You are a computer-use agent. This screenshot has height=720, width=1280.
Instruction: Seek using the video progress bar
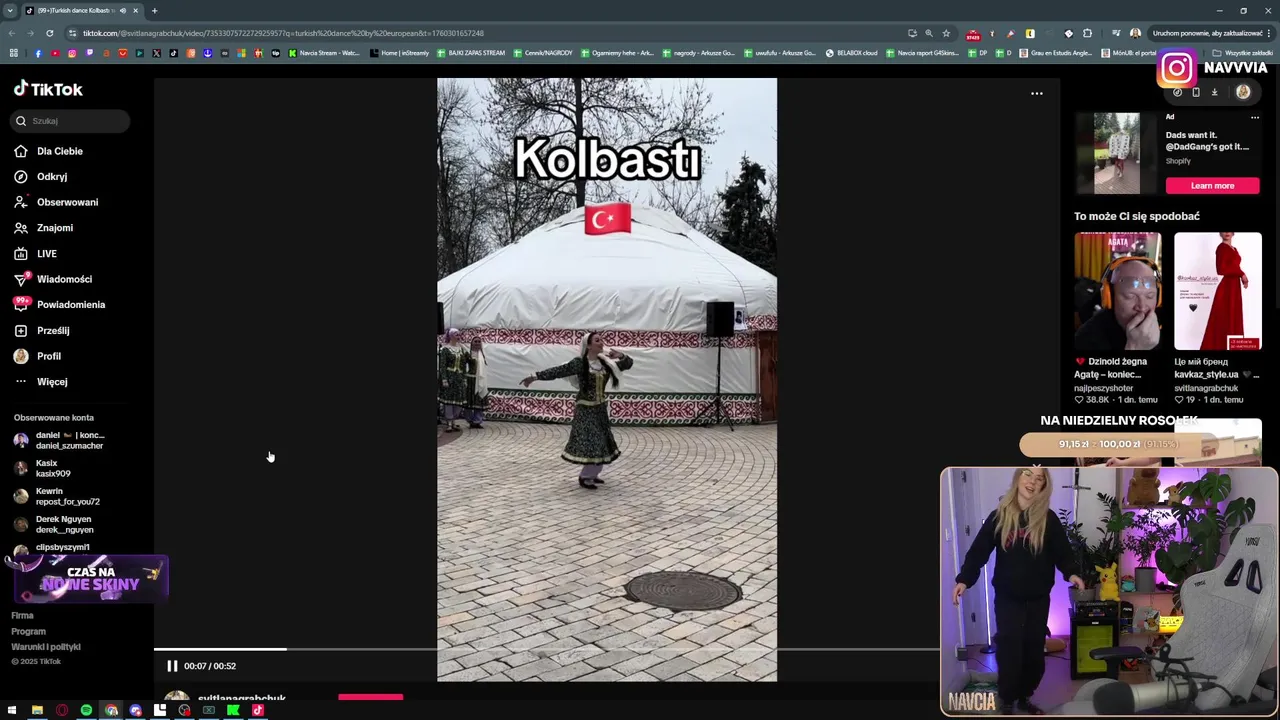546,649
